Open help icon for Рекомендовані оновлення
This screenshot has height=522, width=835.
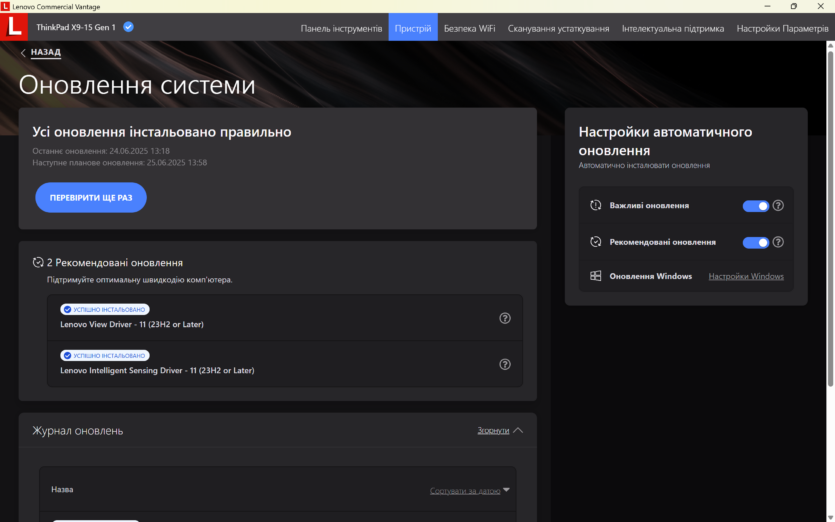[x=778, y=242]
